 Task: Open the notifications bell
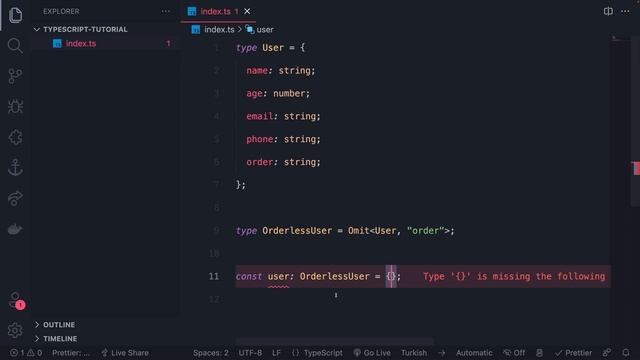coord(625,353)
